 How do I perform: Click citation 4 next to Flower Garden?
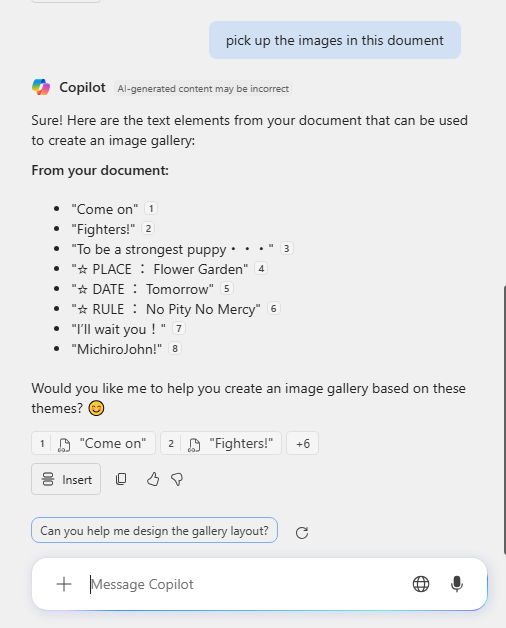[261, 268]
